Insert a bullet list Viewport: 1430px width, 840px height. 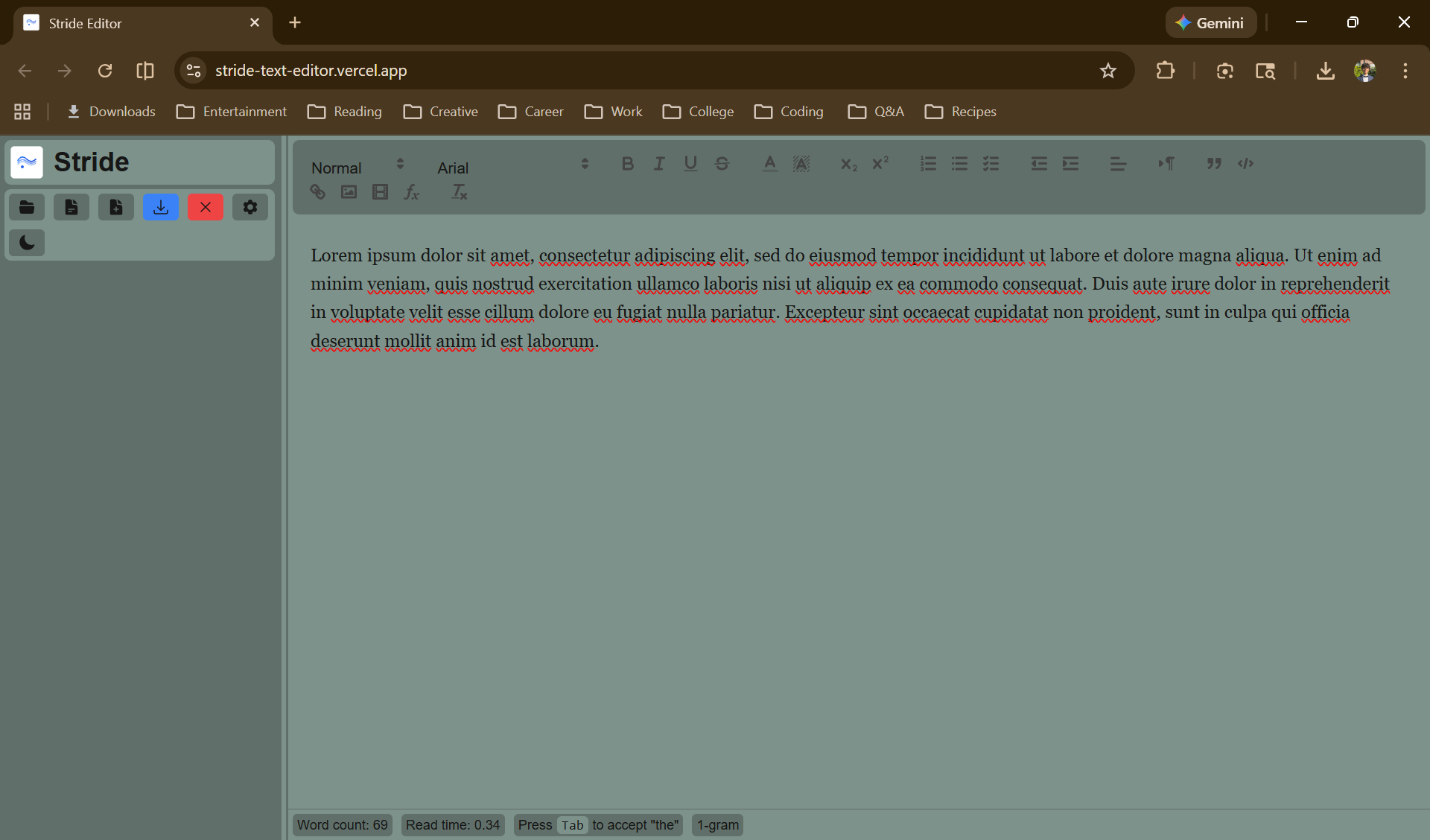coord(959,164)
